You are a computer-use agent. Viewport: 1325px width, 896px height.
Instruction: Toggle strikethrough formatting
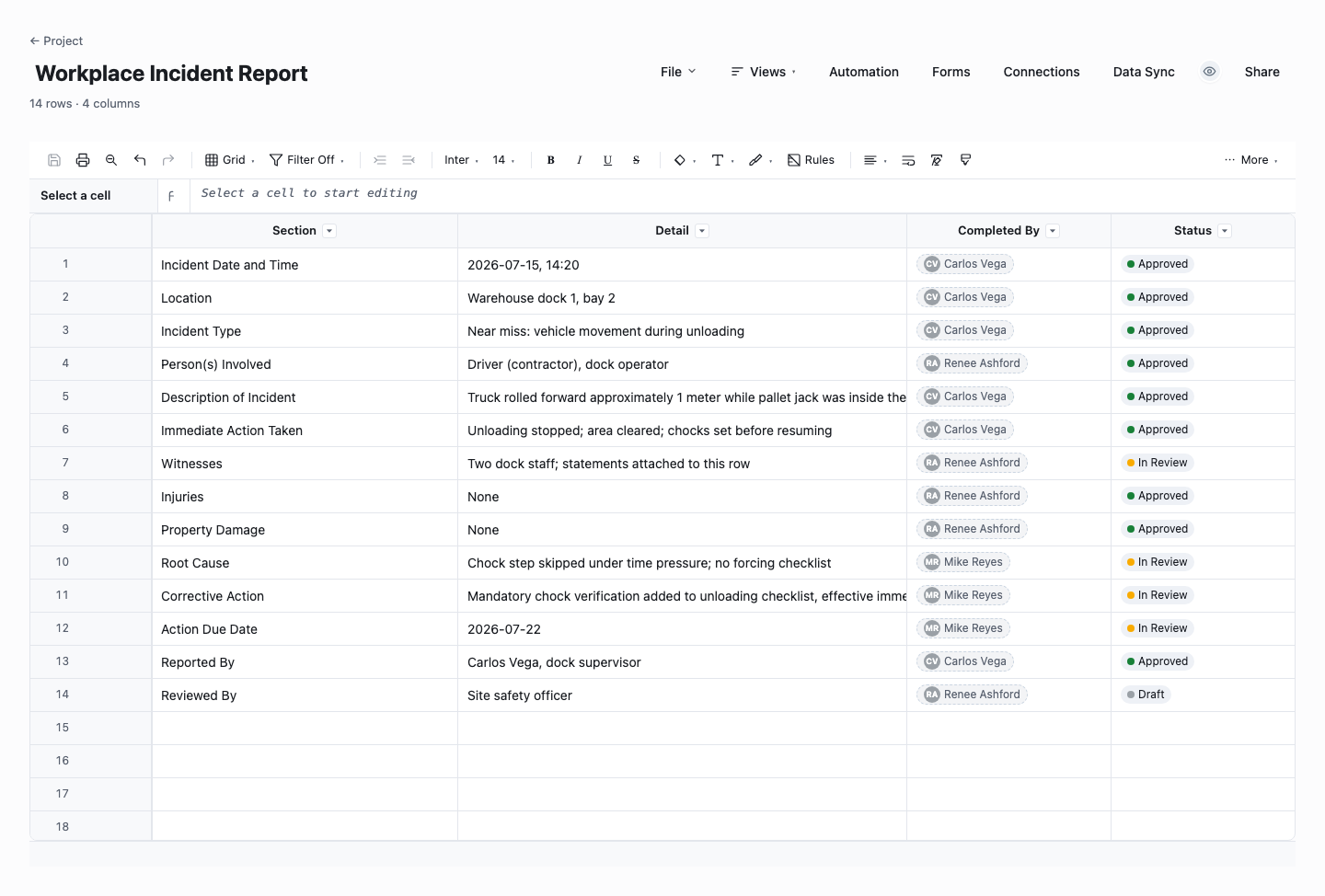(637, 160)
